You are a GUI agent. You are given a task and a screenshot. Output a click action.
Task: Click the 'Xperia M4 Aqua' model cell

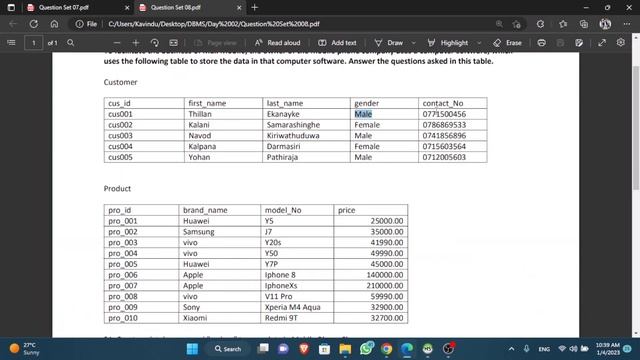(293, 307)
